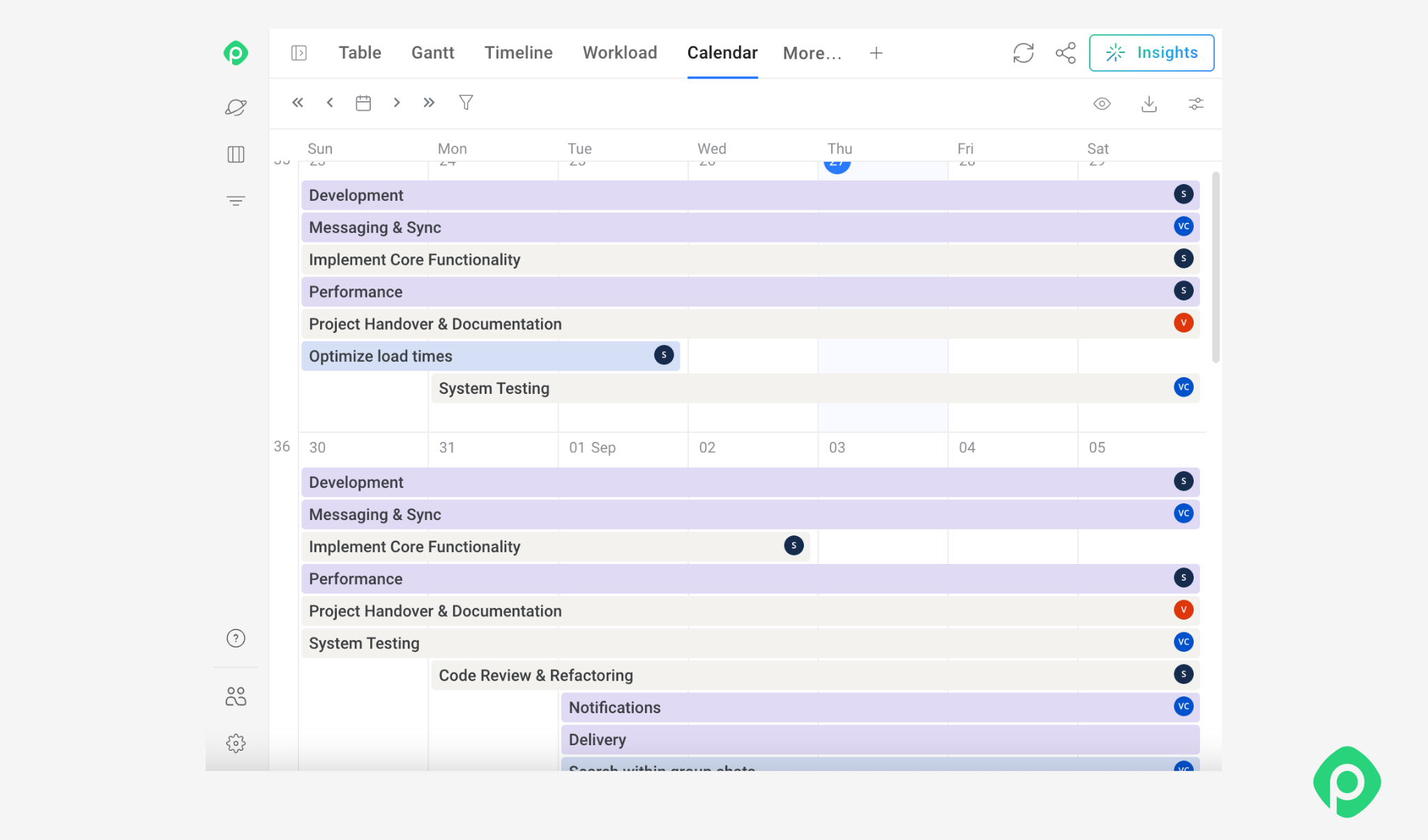Click the share icon

pyautogui.click(x=1065, y=53)
